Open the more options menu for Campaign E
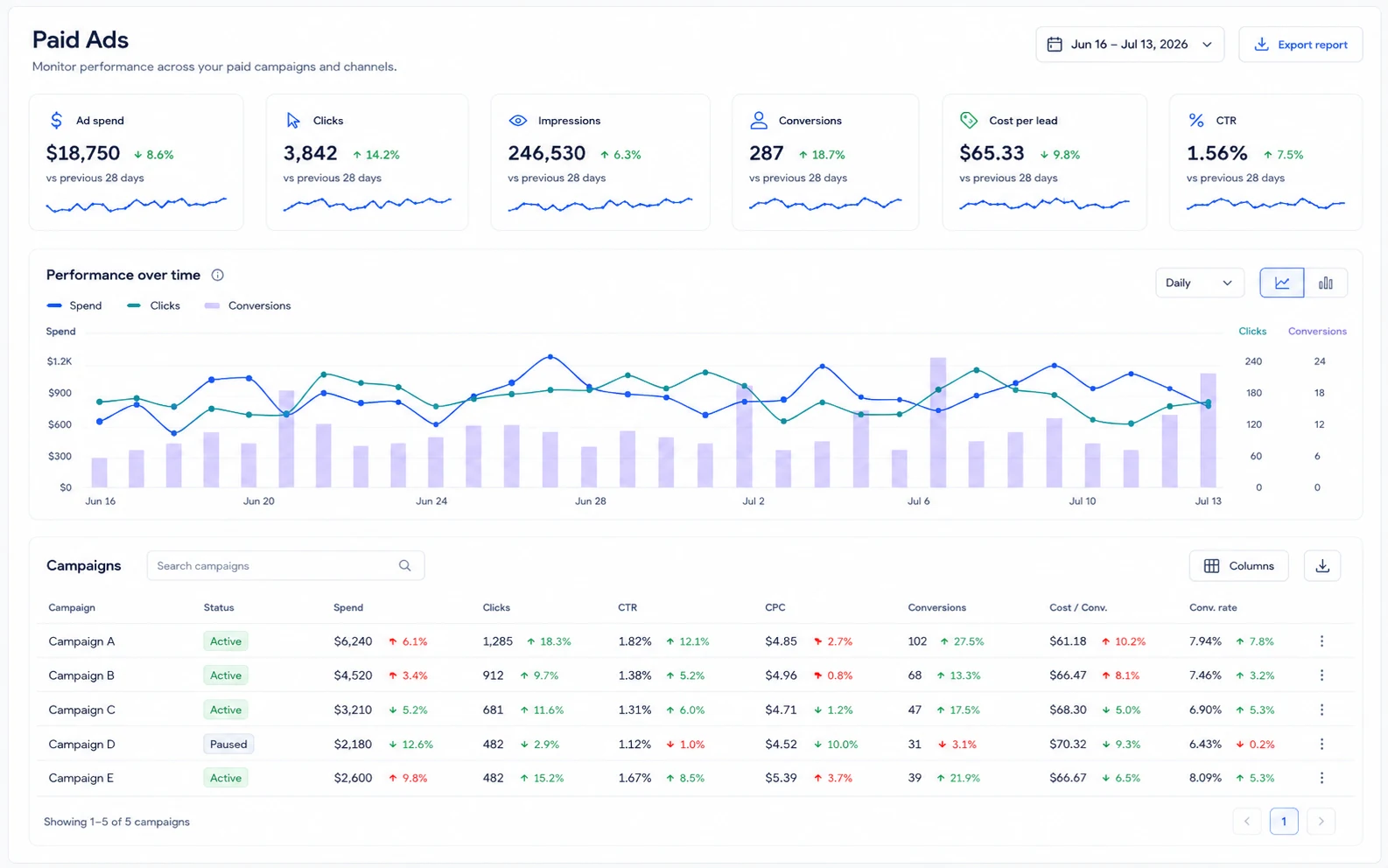 (x=1321, y=778)
